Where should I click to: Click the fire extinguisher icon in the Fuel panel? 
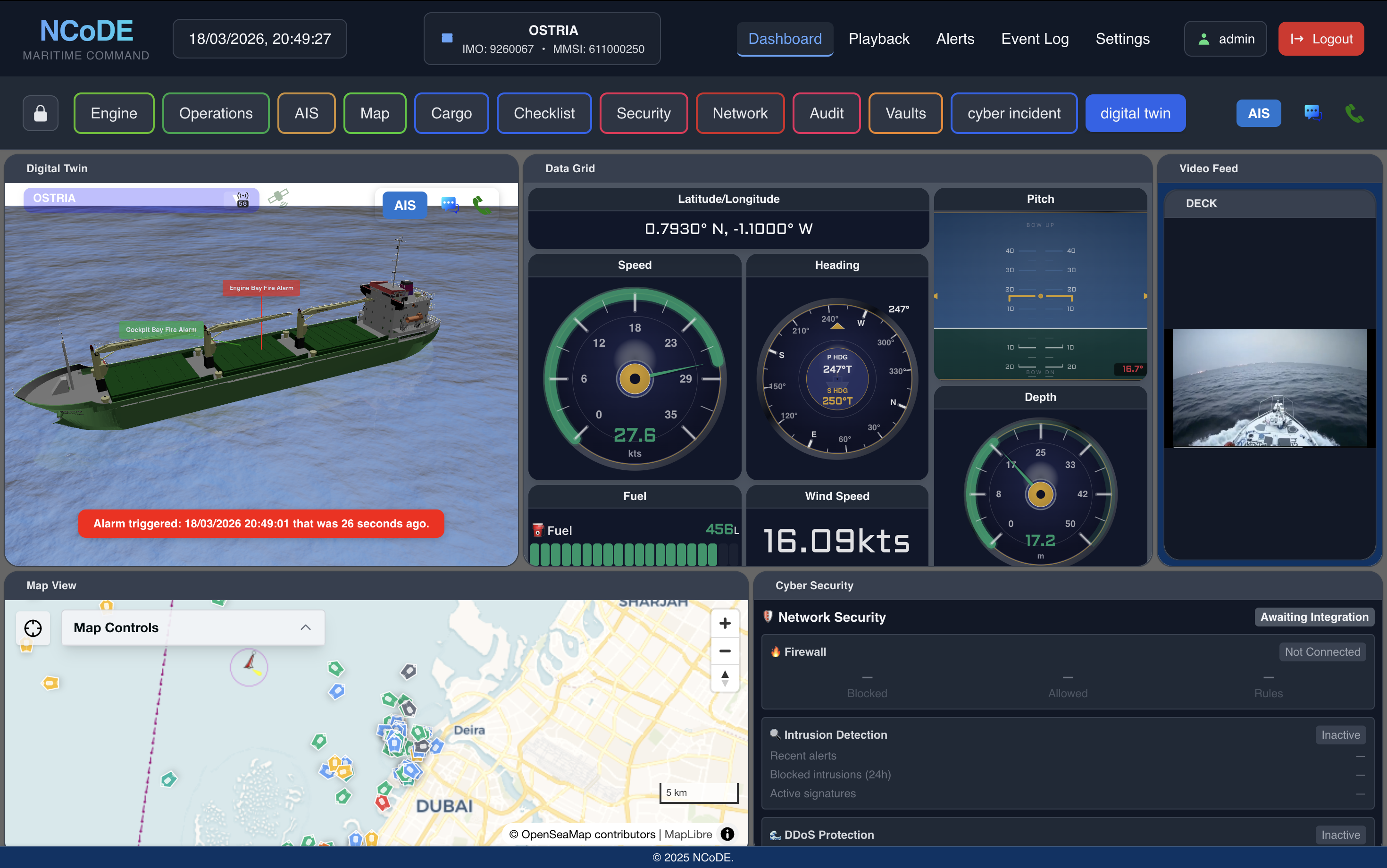(x=538, y=530)
